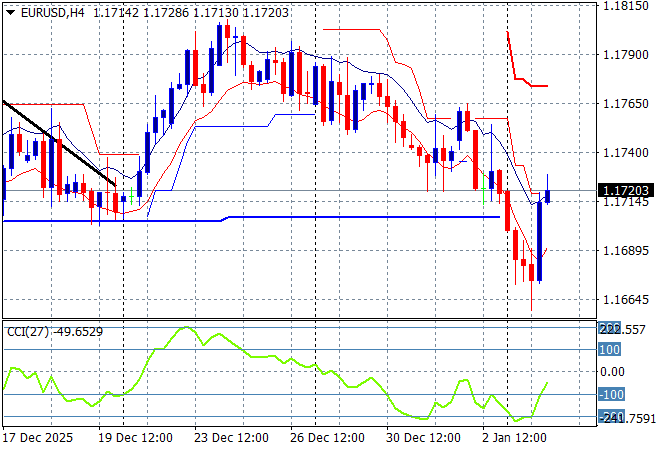This screenshot has width=660, height=450.
Task: Select the high price value 1.17286
Action: pos(166,13)
